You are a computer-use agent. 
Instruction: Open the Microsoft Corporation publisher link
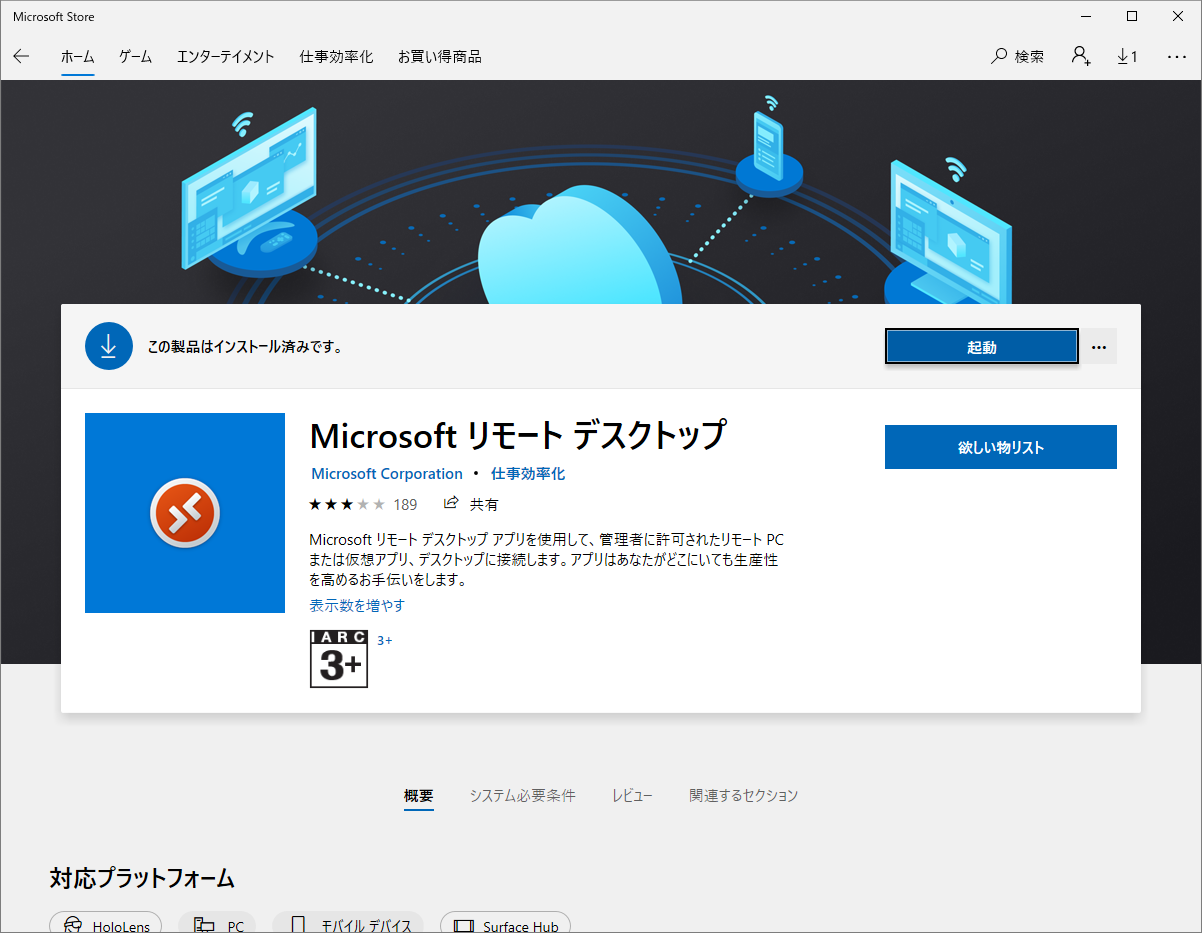click(387, 474)
